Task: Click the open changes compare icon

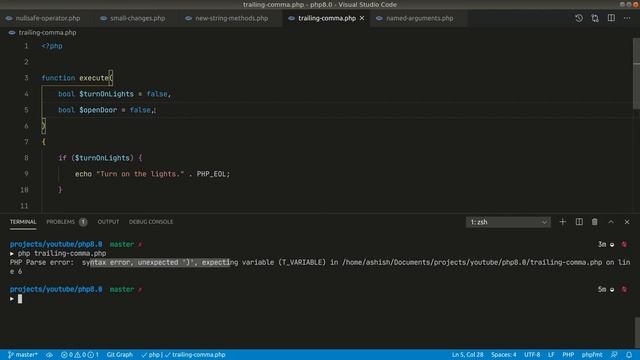Action: (595, 18)
